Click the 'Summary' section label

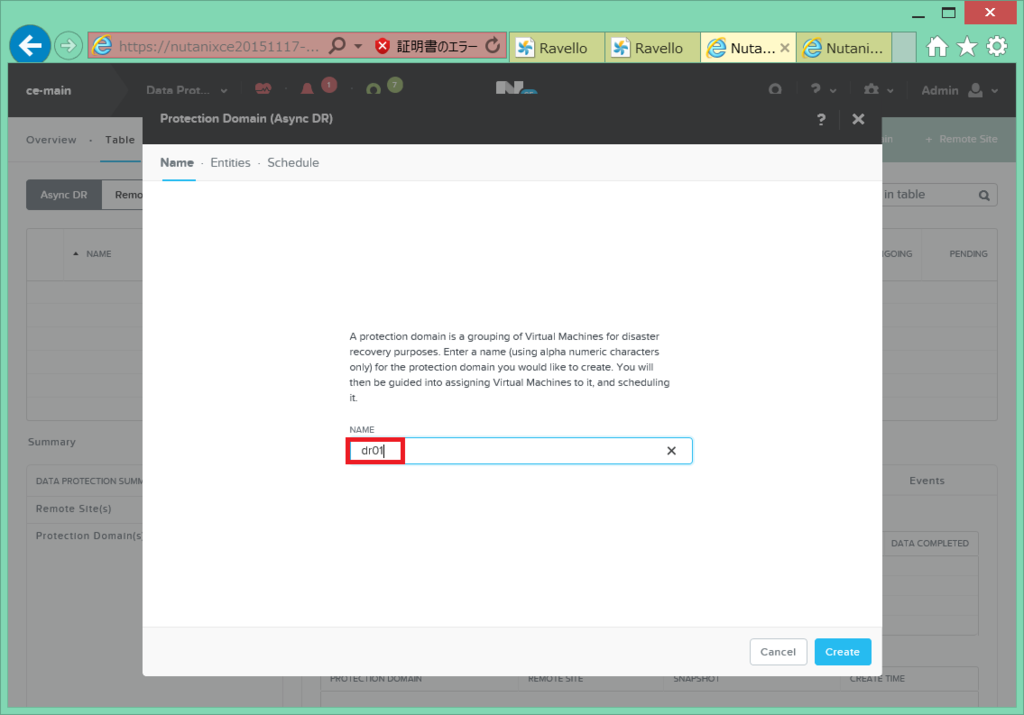(52, 442)
